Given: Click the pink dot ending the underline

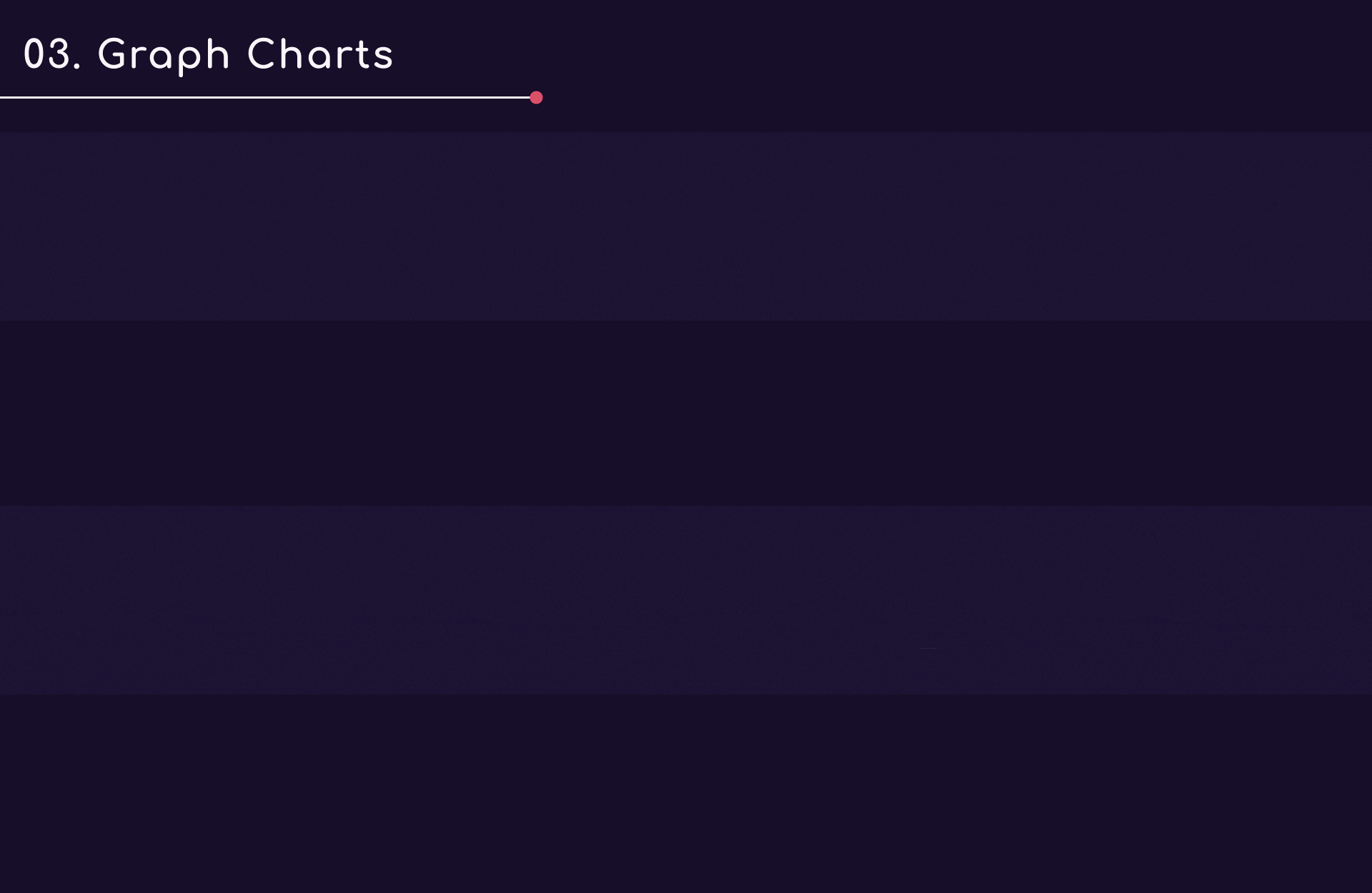Looking at the screenshot, I should [x=536, y=98].
